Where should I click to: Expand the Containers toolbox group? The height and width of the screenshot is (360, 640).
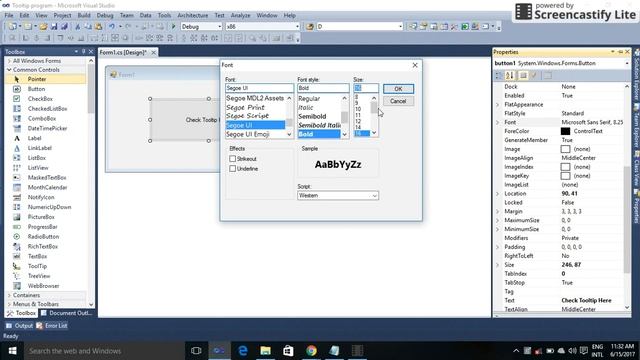click(x=9, y=295)
